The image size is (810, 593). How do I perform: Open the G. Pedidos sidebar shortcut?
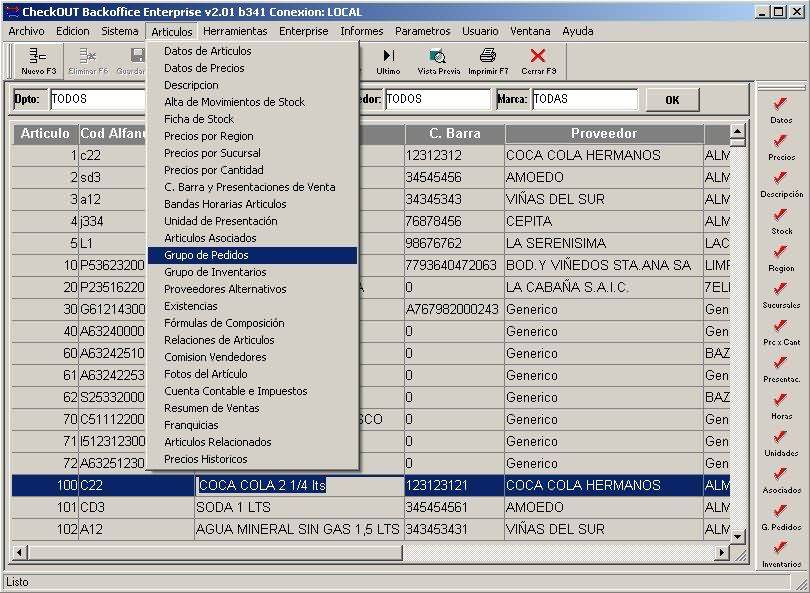781,518
